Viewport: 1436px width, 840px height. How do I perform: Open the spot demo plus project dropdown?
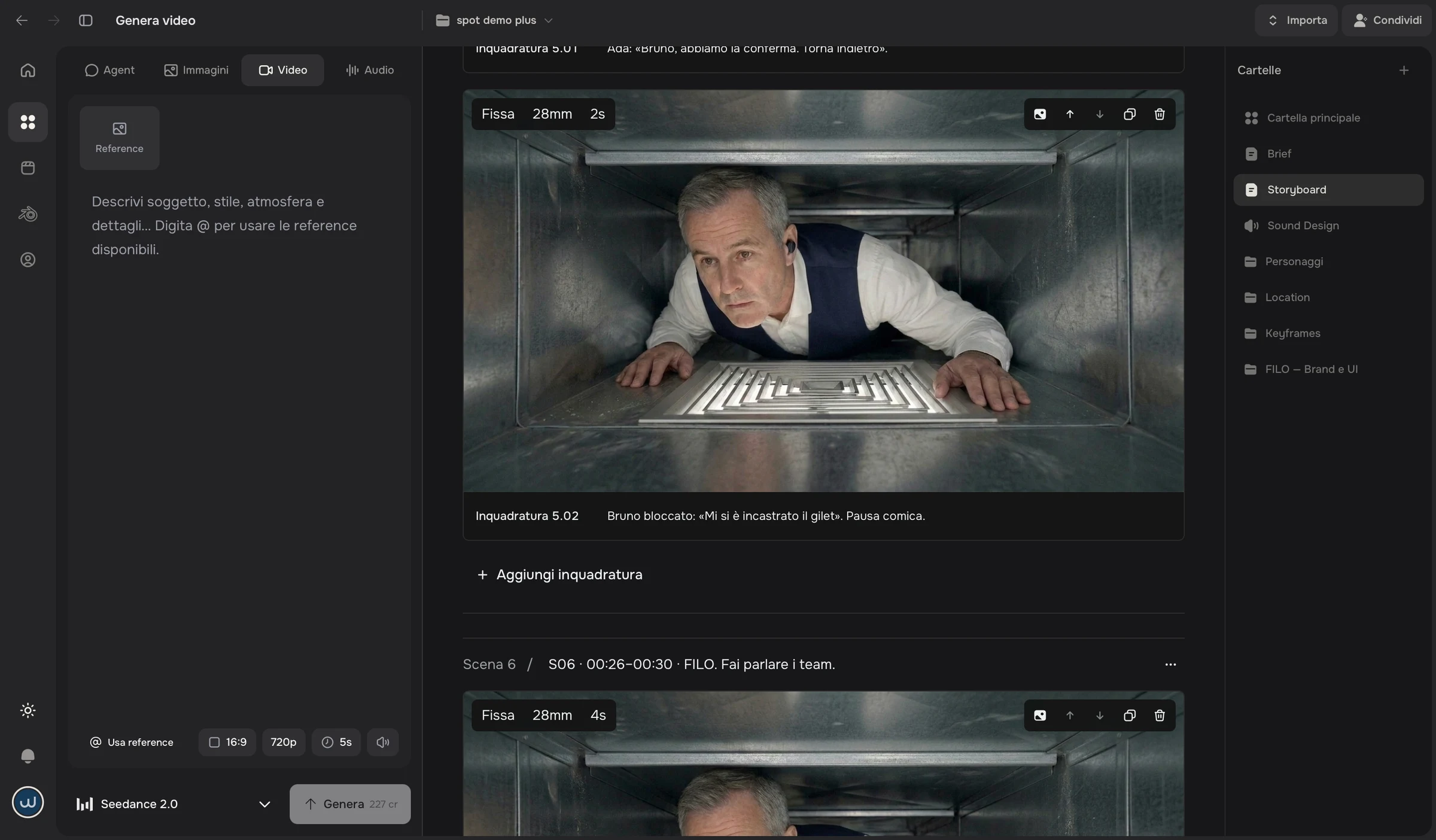click(494, 20)
